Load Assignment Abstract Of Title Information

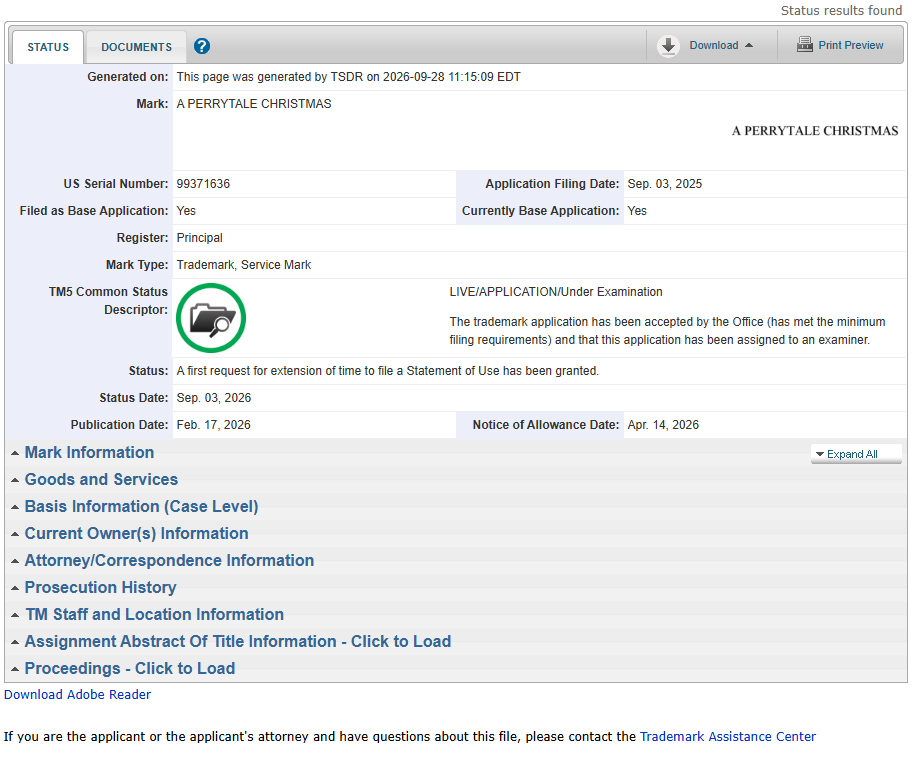(x=238, y=641)
